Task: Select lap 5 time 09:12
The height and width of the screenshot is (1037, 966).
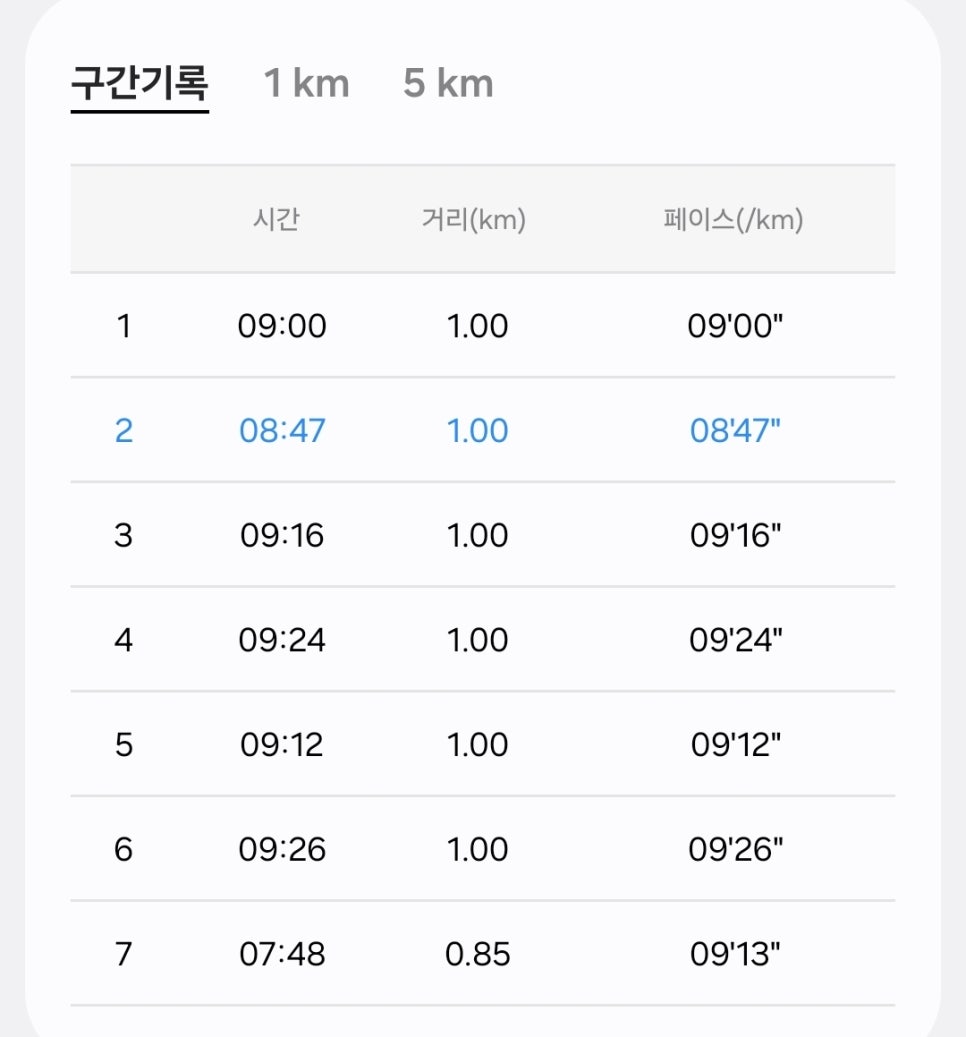Action: coord(282,745)
